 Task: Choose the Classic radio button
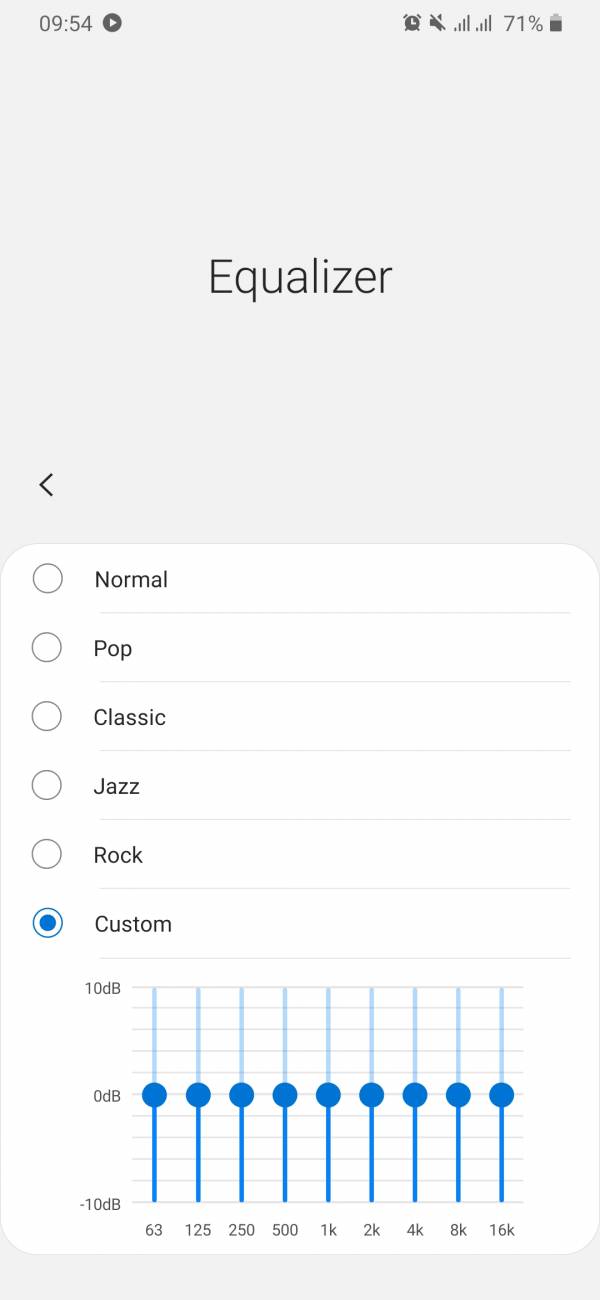(x=47, y=717)
